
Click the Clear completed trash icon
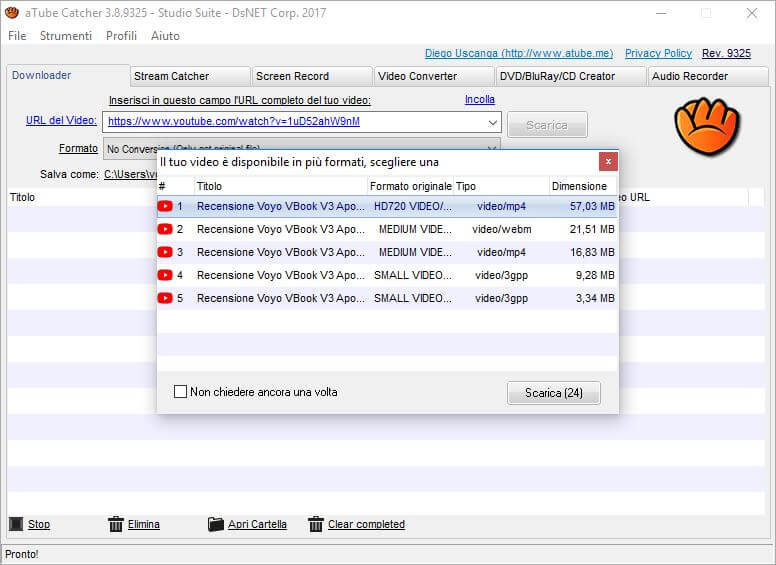(x=316, y=524)
